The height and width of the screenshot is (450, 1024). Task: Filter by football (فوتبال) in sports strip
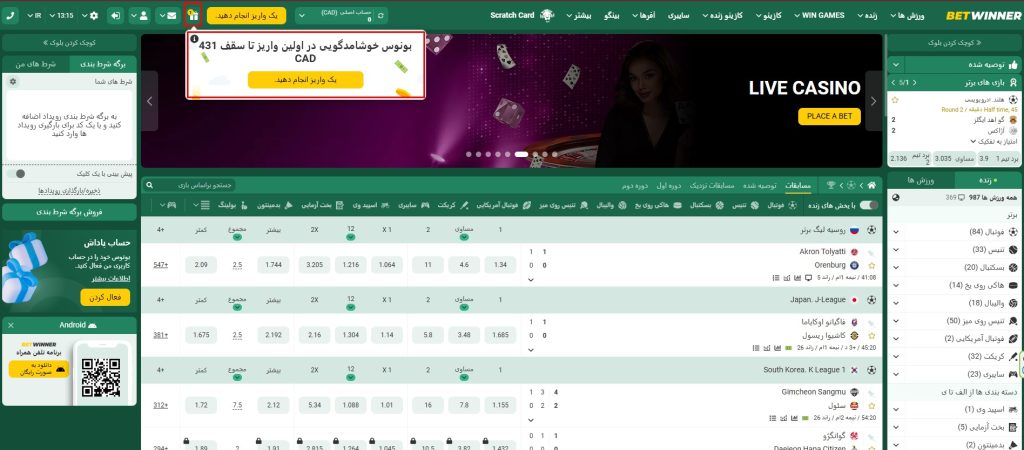pos(780,205)
